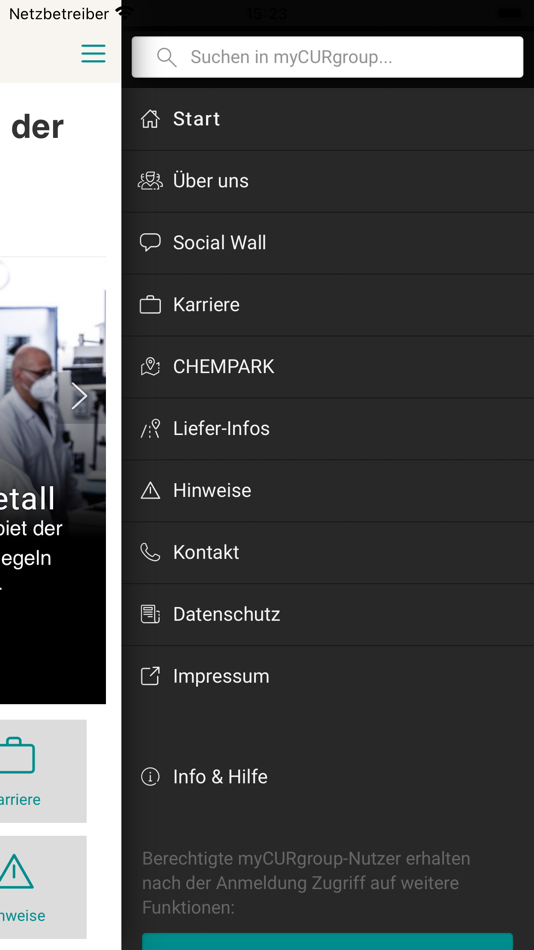Open the Social Wall menu entry

[327, 243]
